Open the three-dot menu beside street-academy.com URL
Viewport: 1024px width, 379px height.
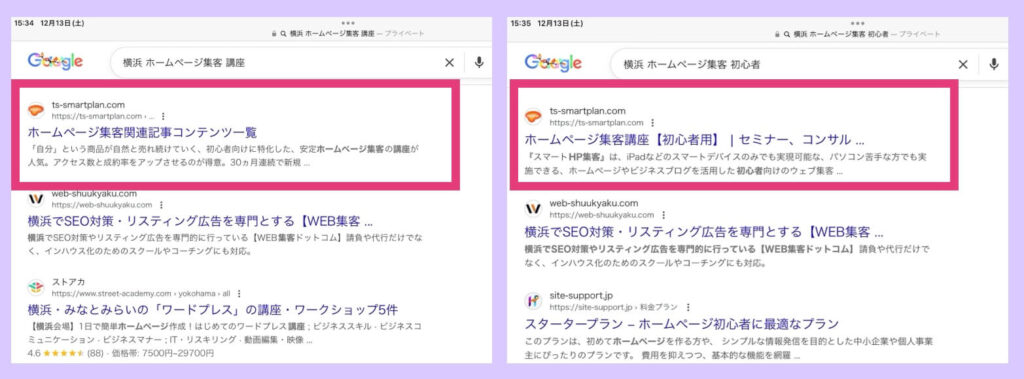click(240, 293)
